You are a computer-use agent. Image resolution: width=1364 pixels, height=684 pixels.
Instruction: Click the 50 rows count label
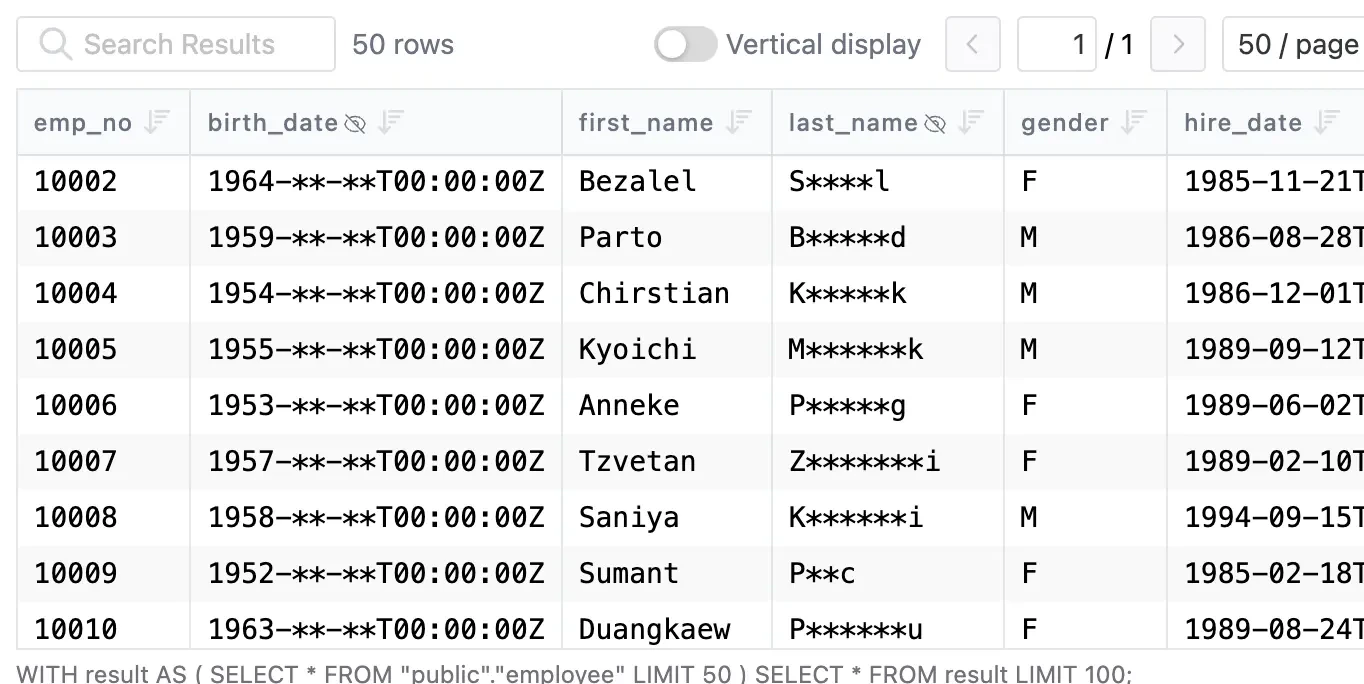[x=402, y=44]
